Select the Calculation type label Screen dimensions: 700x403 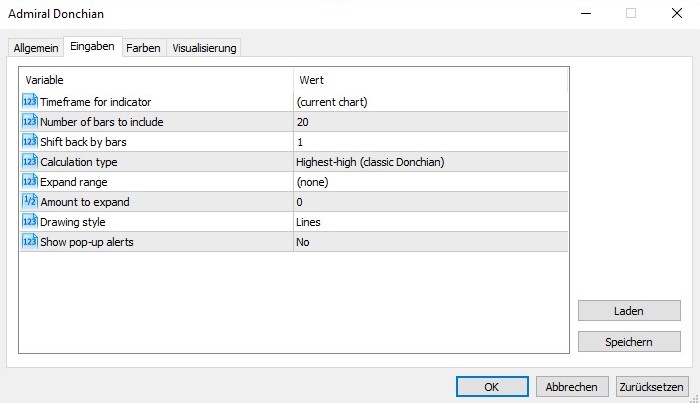pyautogui.click(x=79, y=162)
